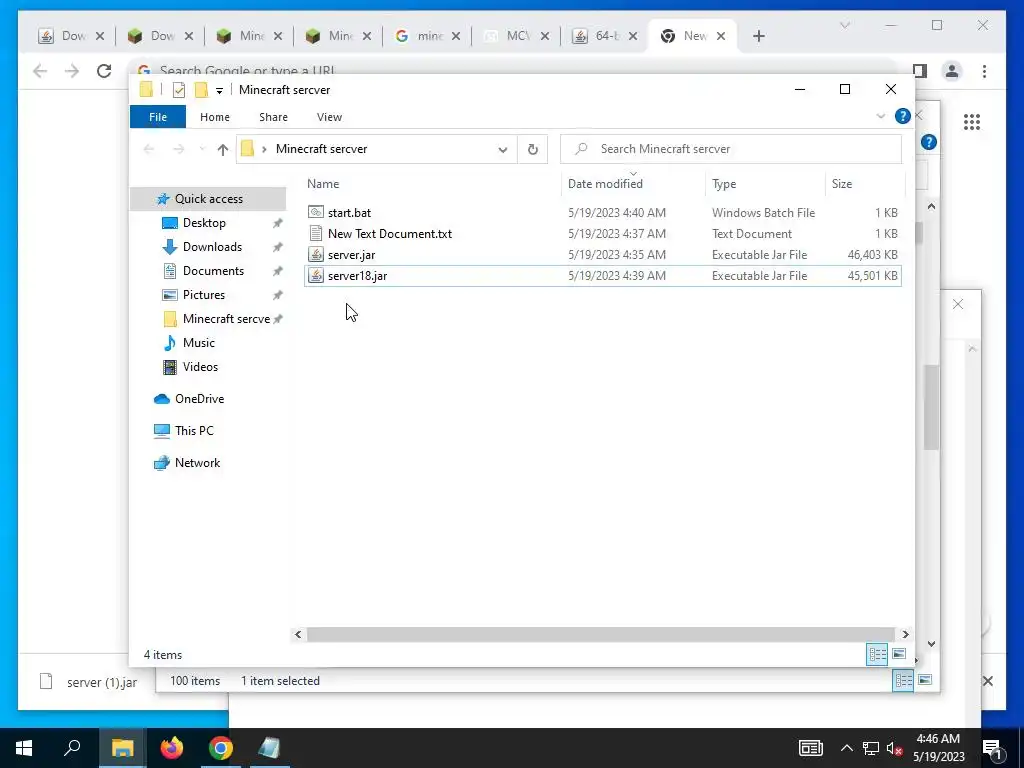Open Music in navigation pane
Image resolution: width=1024 pixels, height=768 pixels.
(x=199, y=343)
